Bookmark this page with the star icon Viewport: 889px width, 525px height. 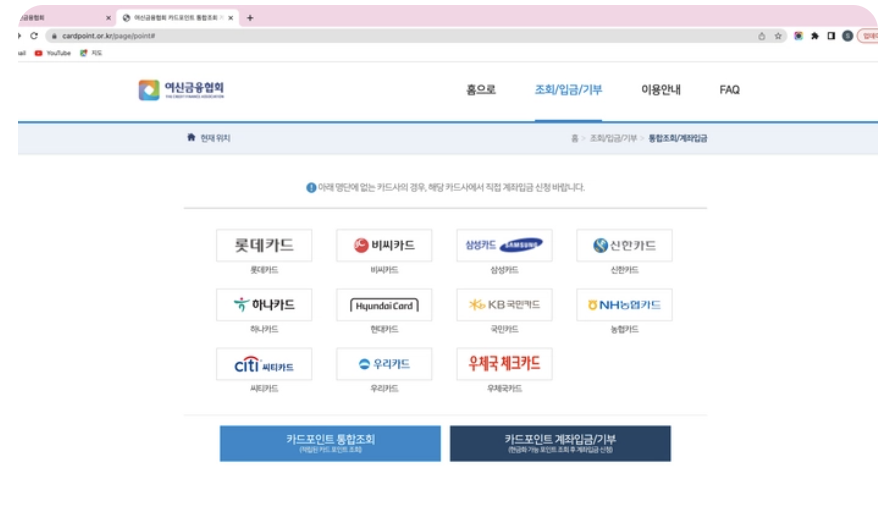[778, 36]
